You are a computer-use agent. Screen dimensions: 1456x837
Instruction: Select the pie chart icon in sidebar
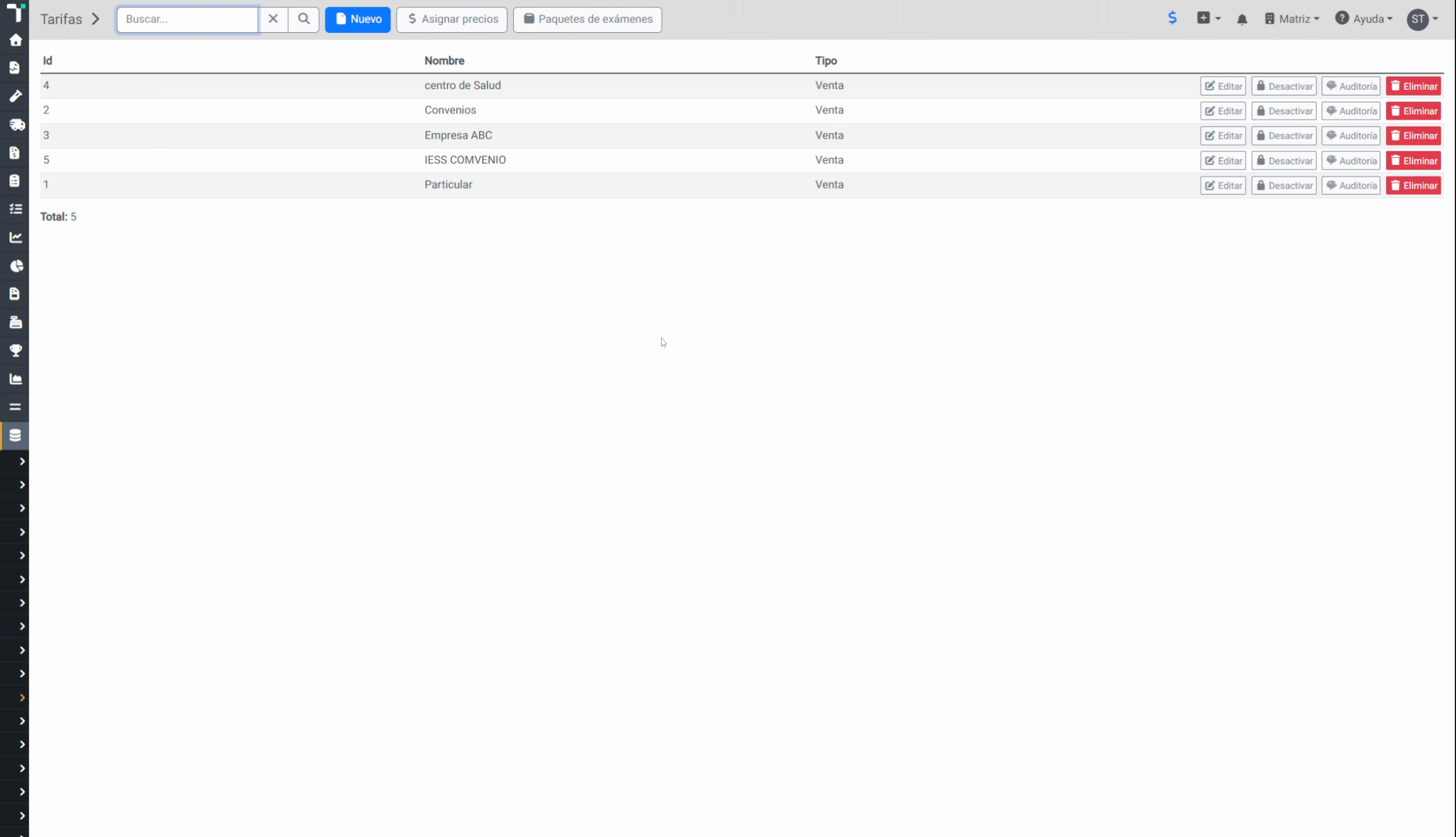(15, 266)
